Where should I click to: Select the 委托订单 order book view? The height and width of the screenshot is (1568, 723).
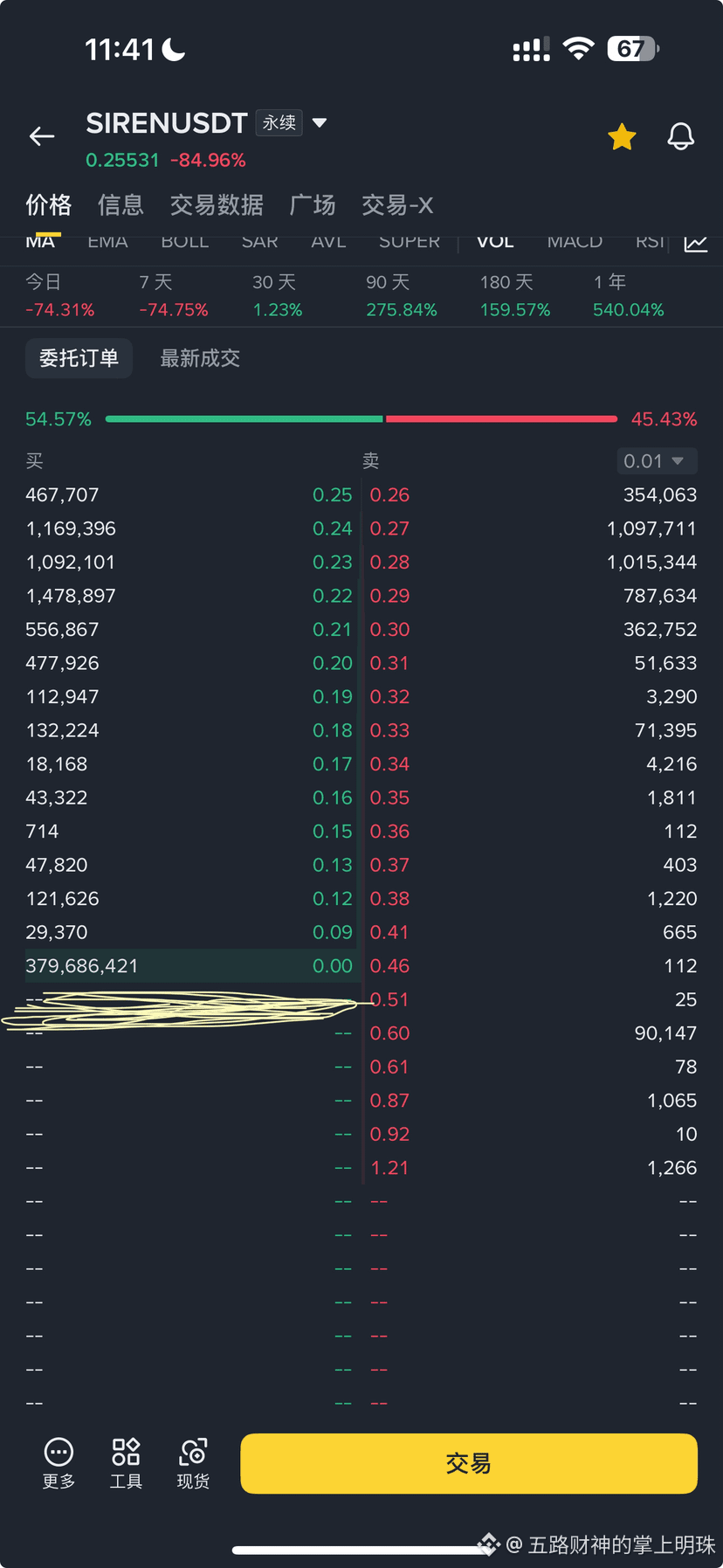pyautogui.click(x=79, y=358)
